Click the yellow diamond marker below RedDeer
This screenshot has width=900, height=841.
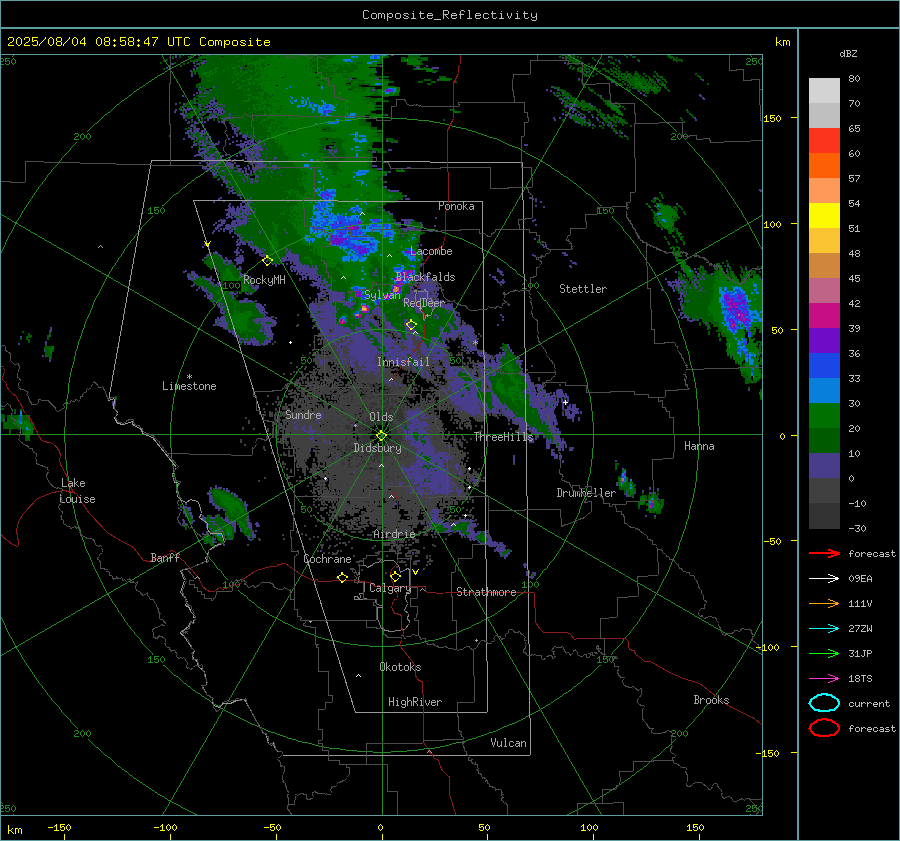point(411,325)
